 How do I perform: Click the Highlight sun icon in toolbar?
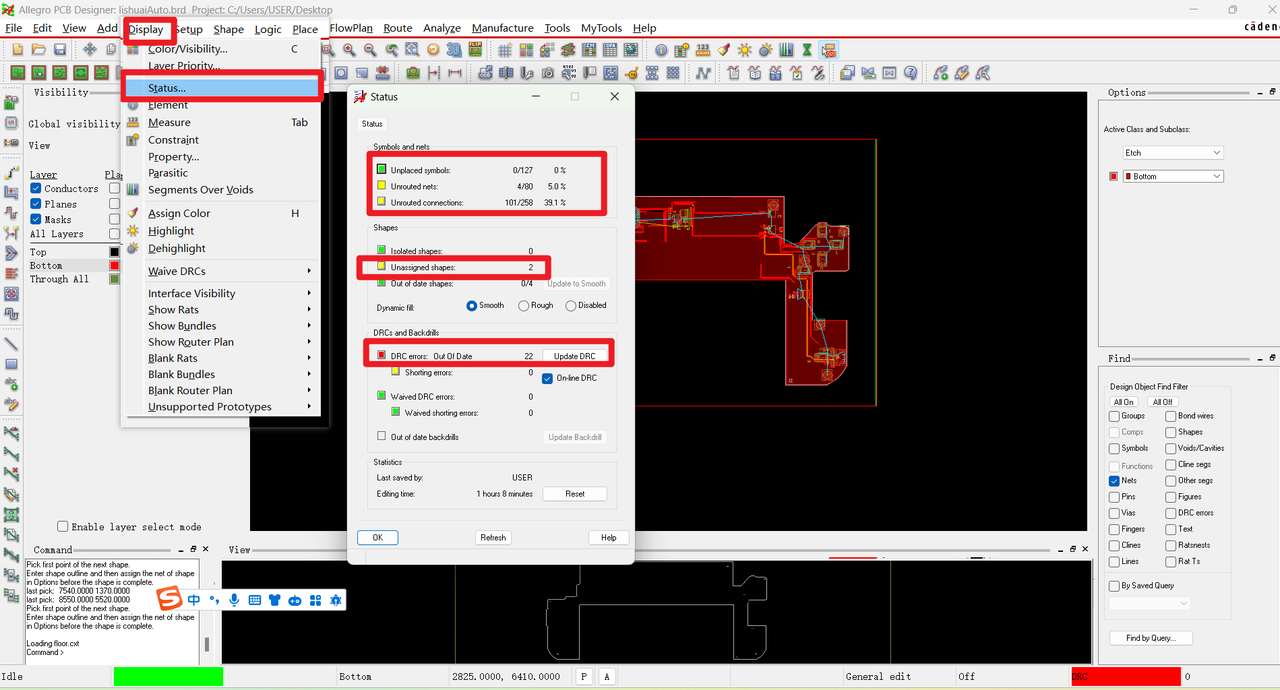pos(745,49)
